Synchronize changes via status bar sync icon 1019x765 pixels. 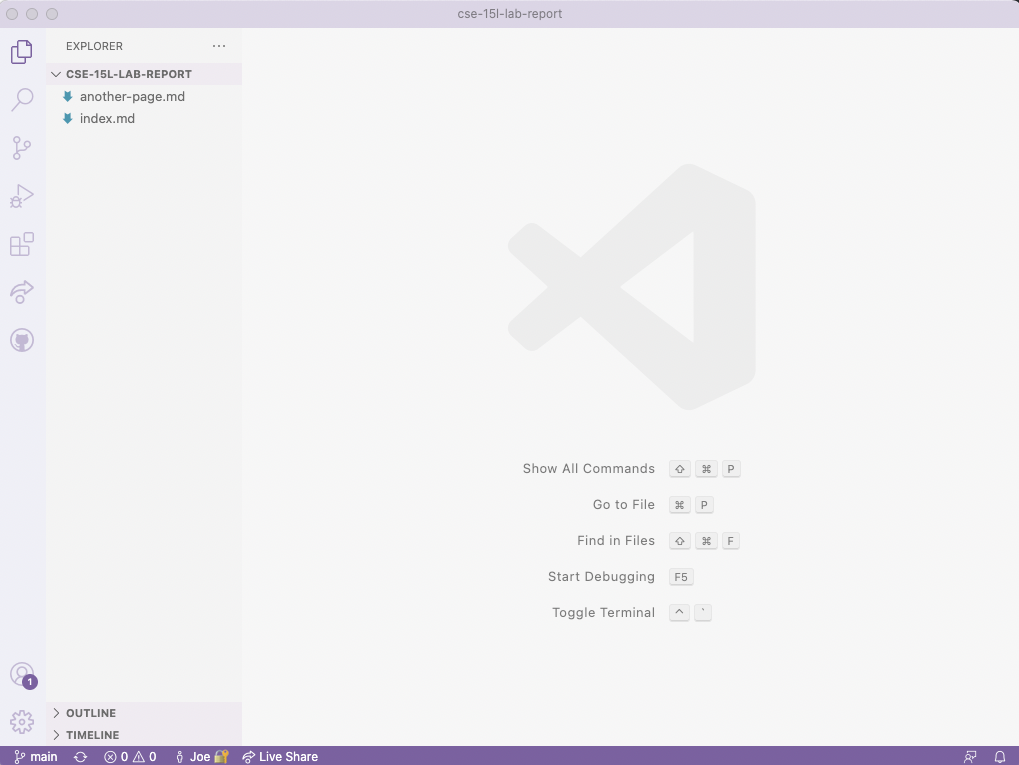click(81, 757)
